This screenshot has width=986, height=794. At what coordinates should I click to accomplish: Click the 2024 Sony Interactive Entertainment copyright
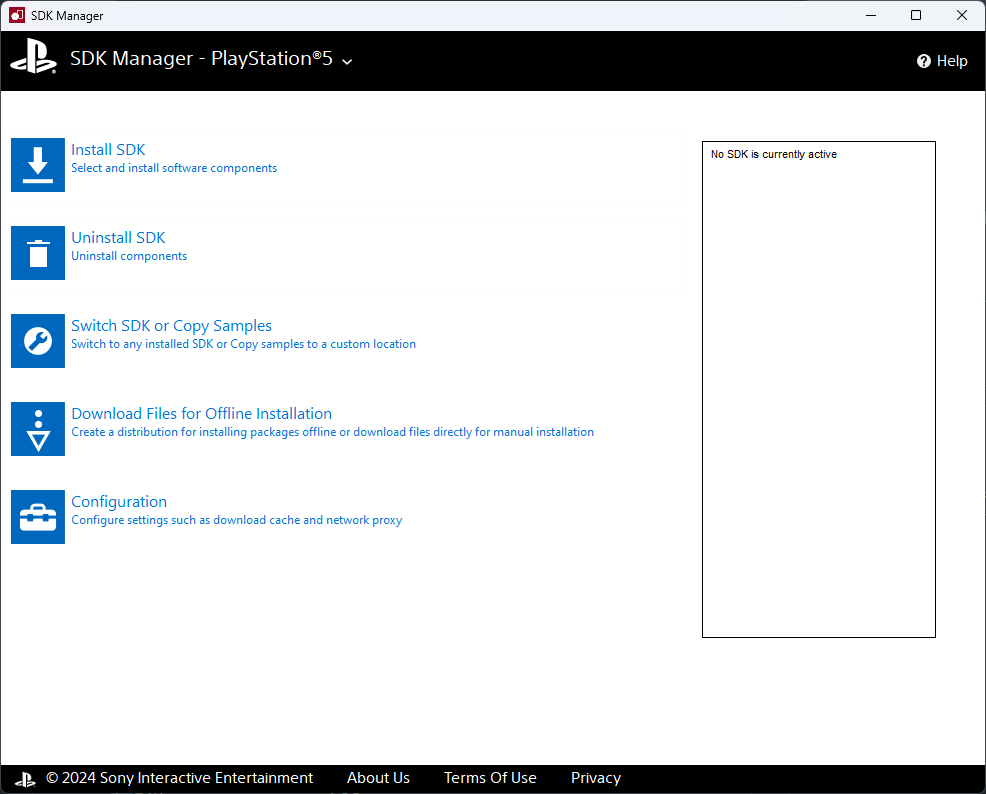pos(179,778)
